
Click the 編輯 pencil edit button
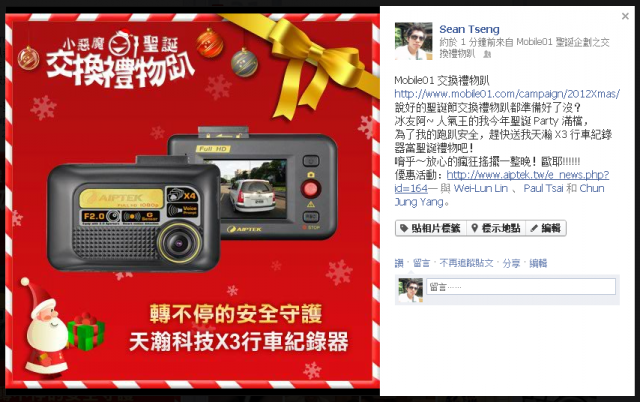(x=546, y=228)
